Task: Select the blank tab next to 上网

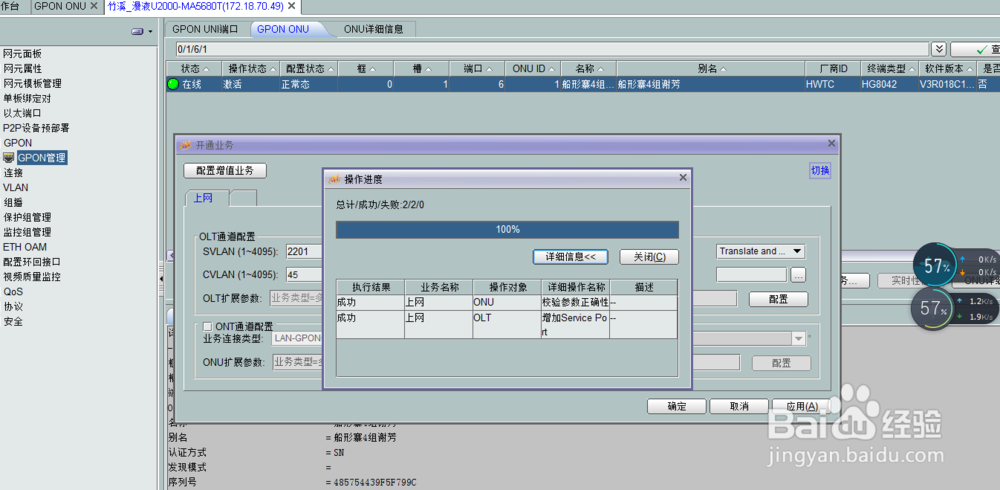Action: (244, 198)
